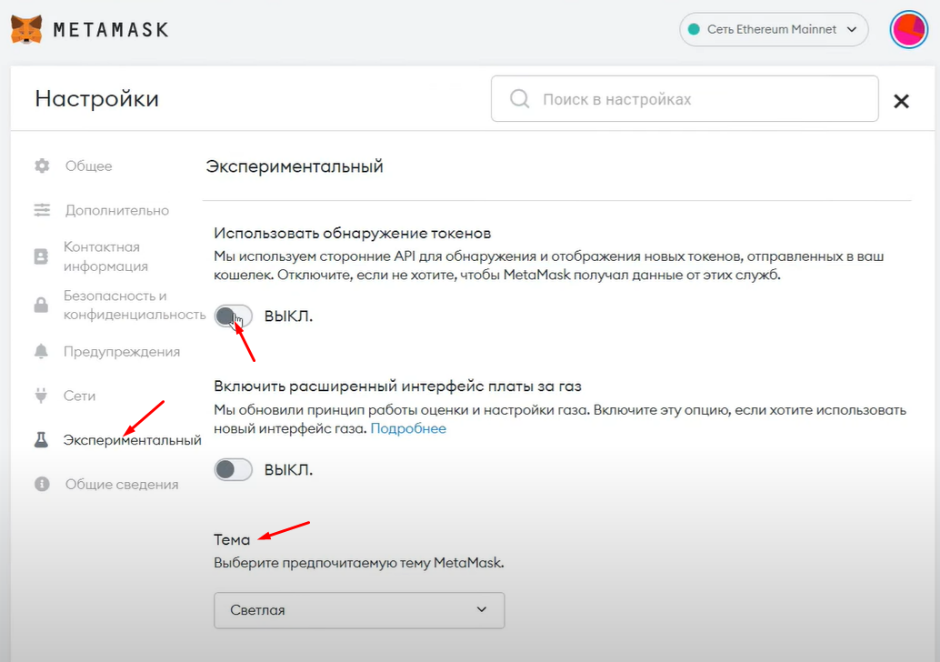Go to Безопасность и конфиденциальность section
The width and height of the screenshot is (940, 662).
pos(134,305)
